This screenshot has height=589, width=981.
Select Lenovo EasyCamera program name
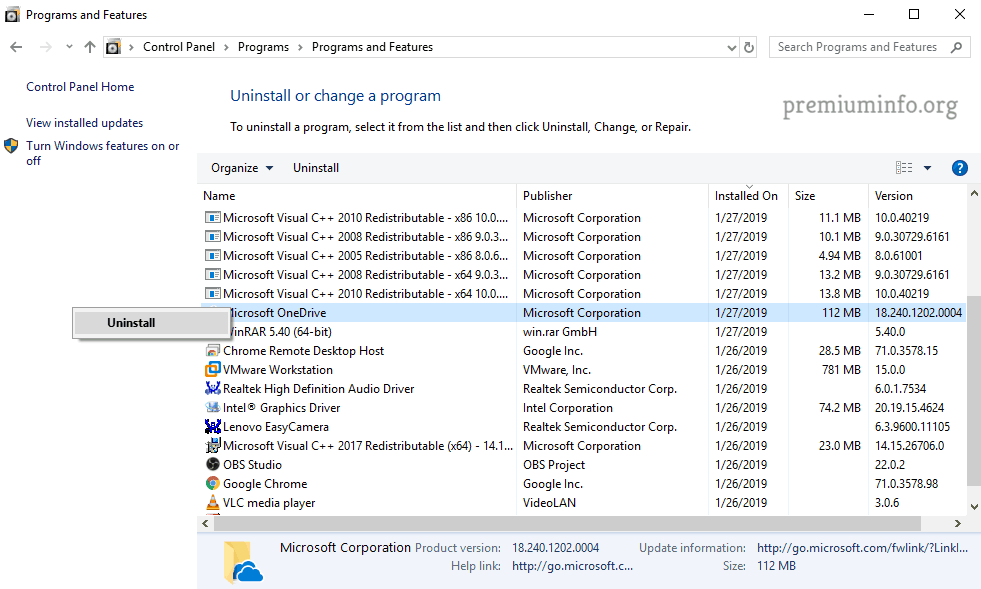coord(276,427)
